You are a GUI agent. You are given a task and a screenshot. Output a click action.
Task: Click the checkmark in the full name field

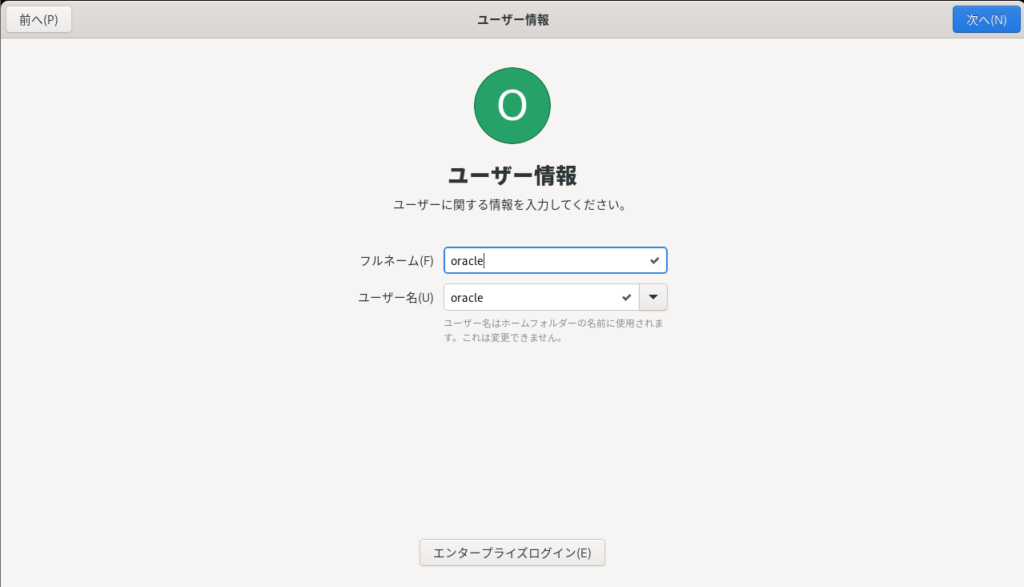click(654, 261)
